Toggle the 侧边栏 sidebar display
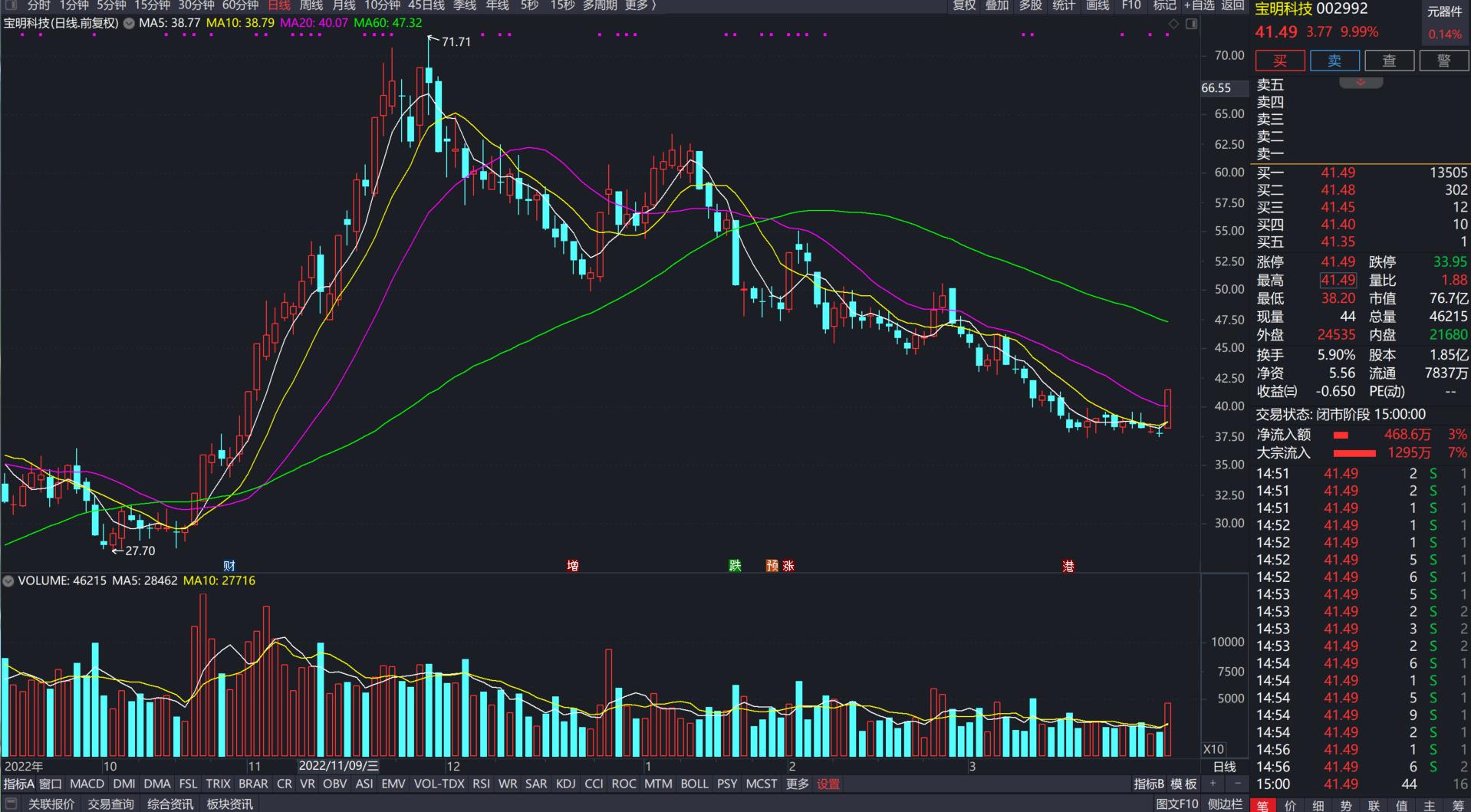Image resolution: width=1471 pixels, height=812 pixels. coord(1225,804)
